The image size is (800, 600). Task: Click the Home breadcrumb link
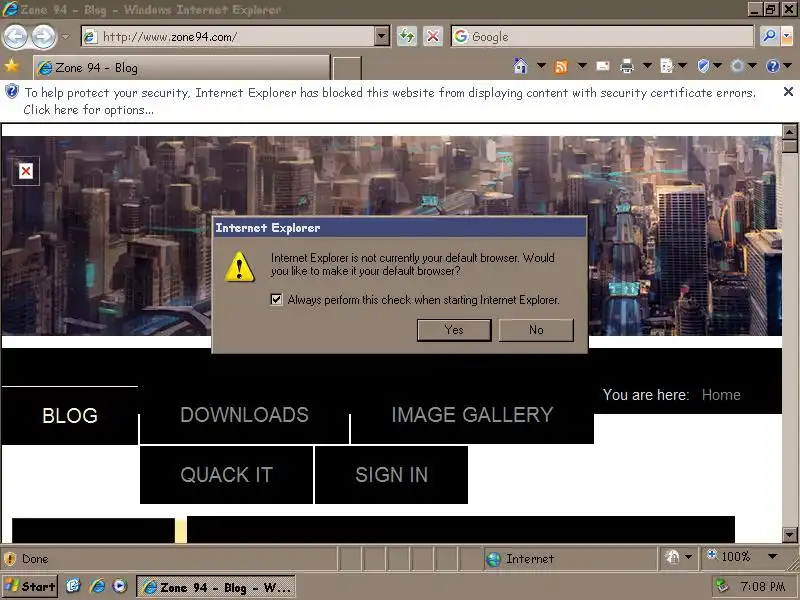(x=721, y=395)
